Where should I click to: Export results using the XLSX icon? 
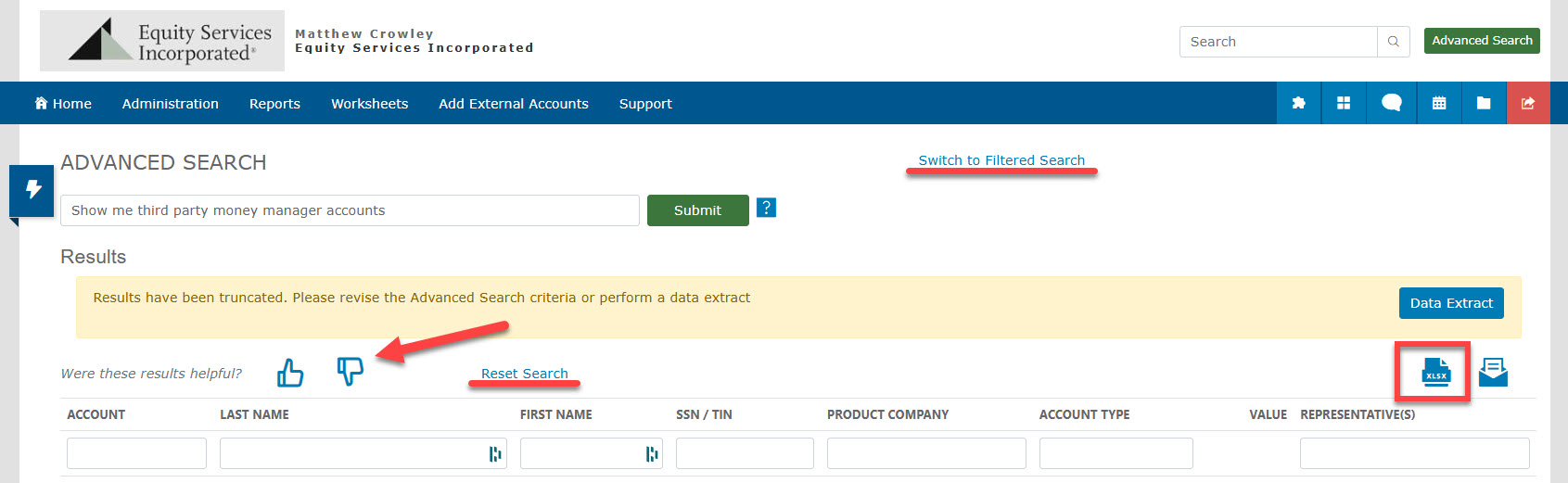tap(1435, 372)
